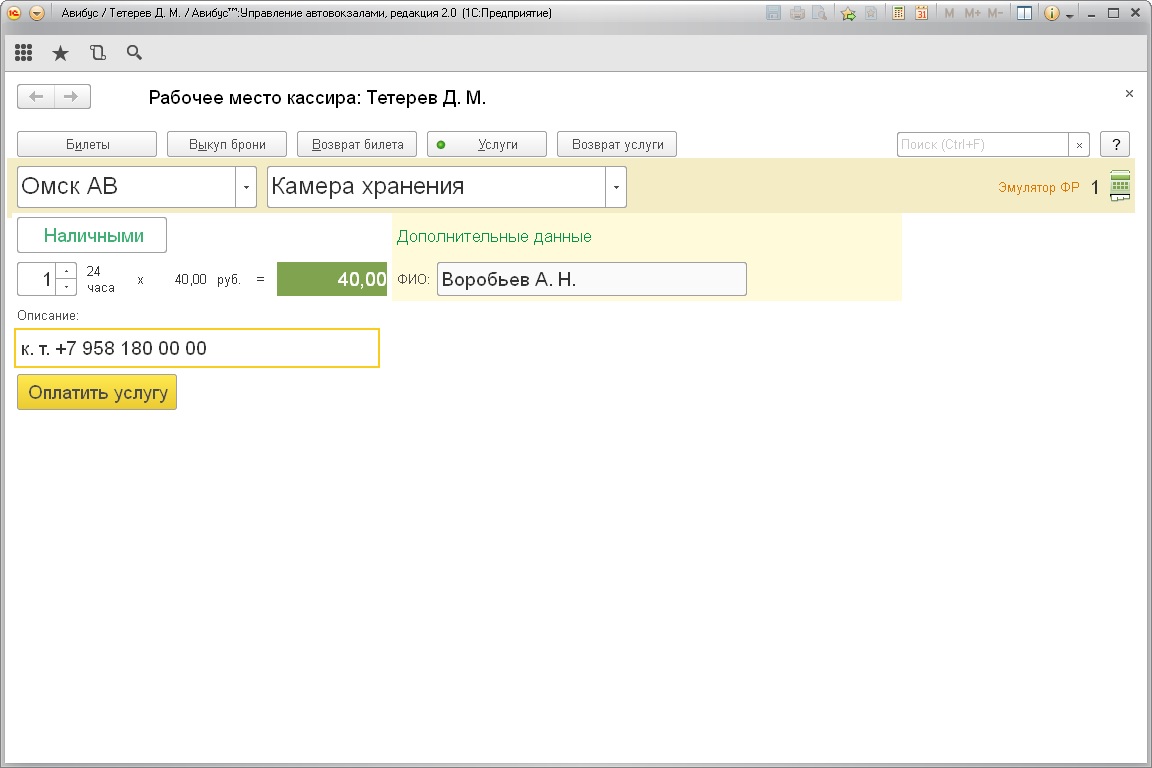Image resolution: width=1152 pixels, height=768 pixels.
Task: Open the 1C main menu dropdown arrow
Action: tap(37, 14)
